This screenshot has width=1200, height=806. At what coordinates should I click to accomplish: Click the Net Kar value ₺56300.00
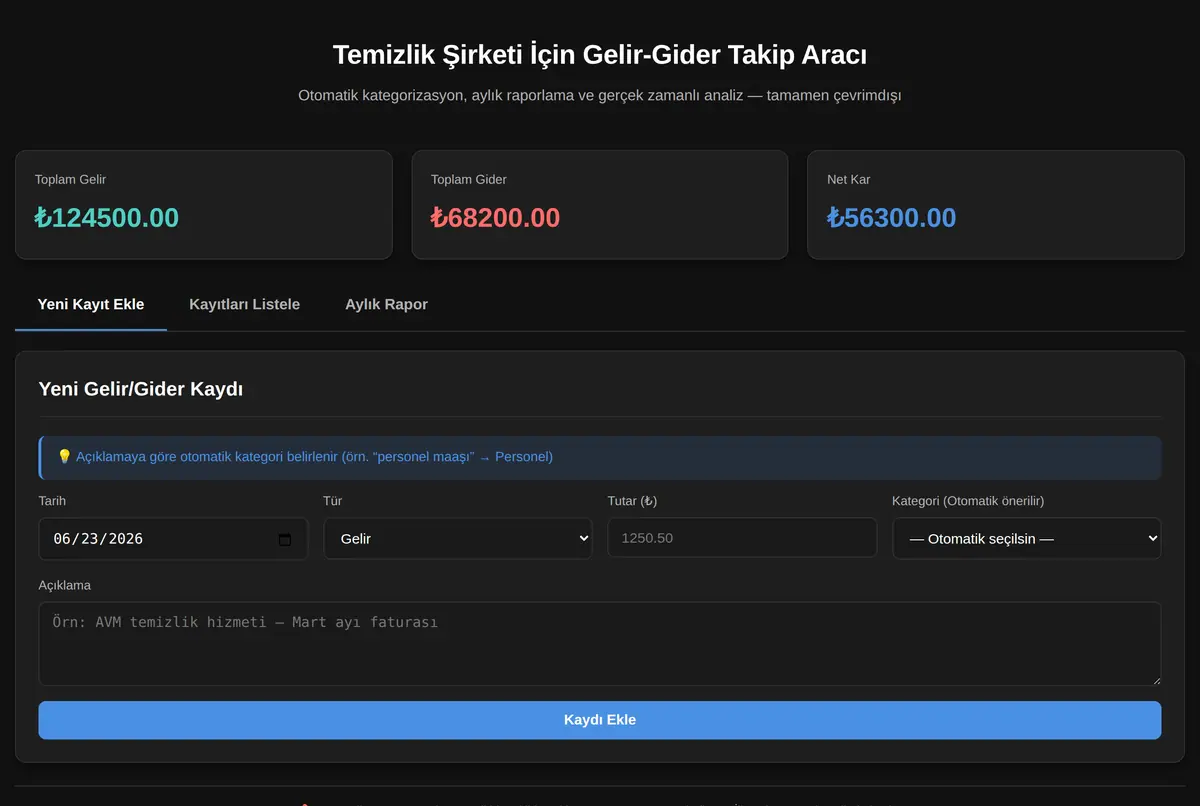coord(892,217)
